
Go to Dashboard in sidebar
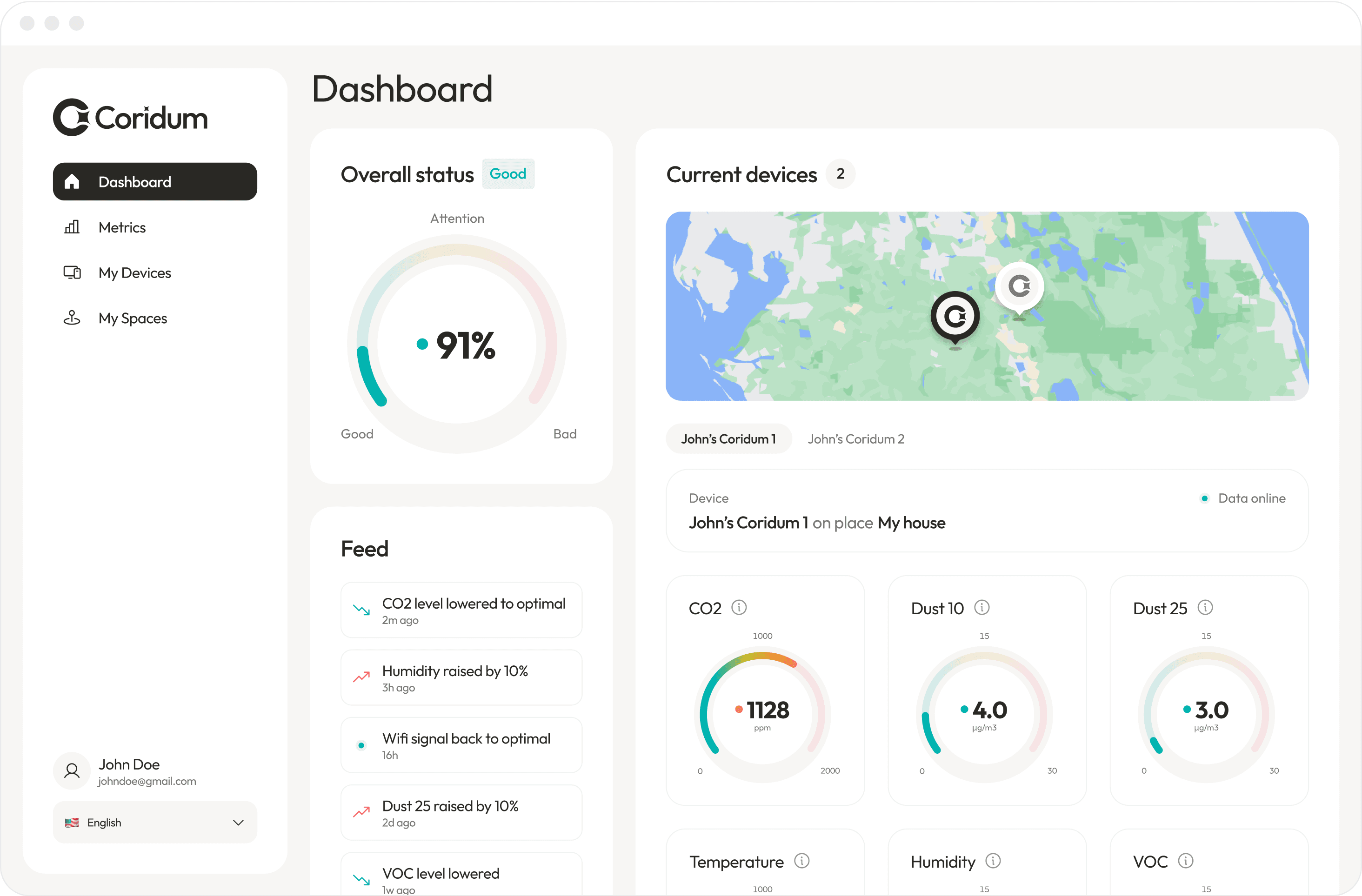pyautogui.click(x=154, y=181)
